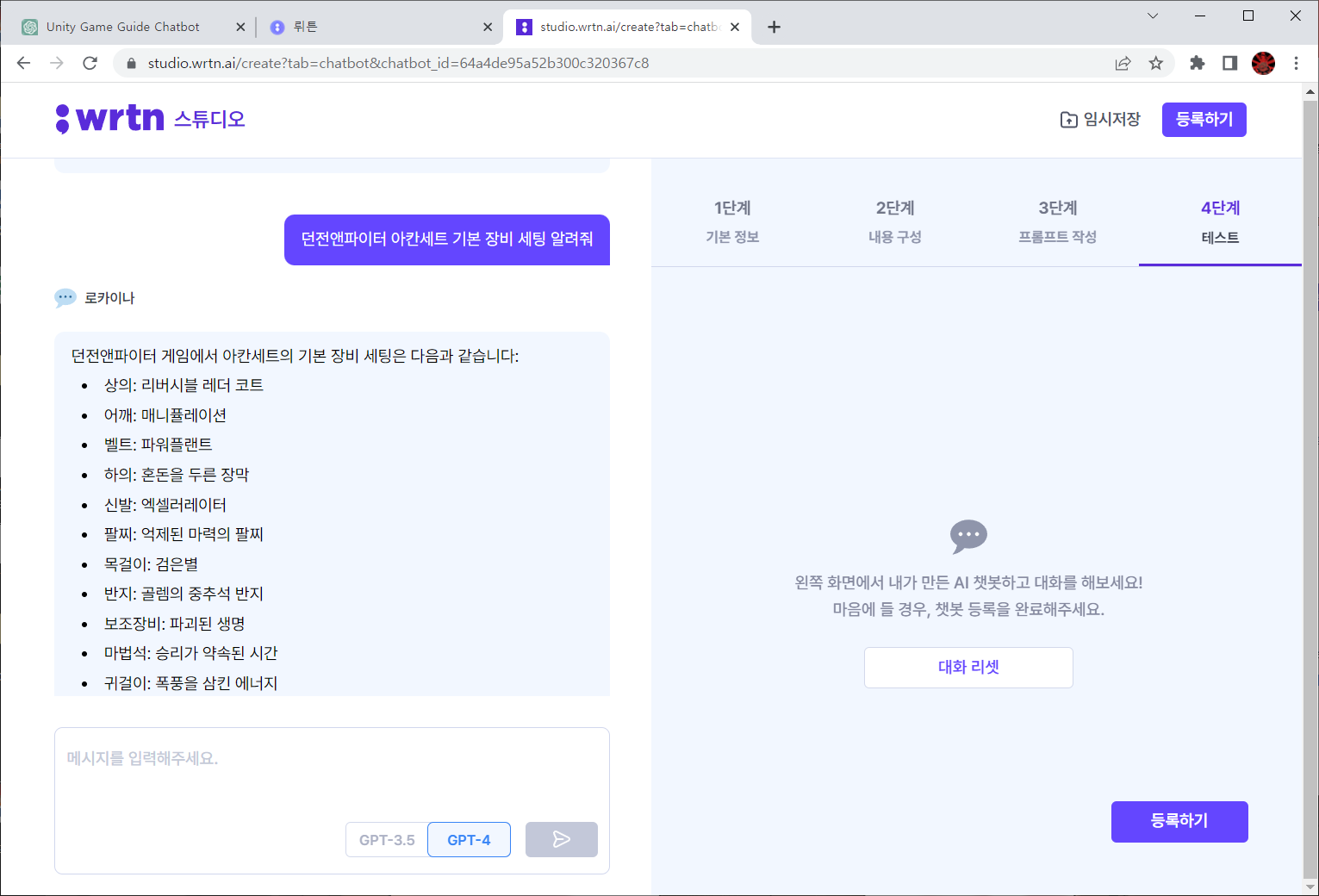Close the studio.wrtn.ai tab
This screenshot has height=896, width=1319.
click(x=735, y=27)
